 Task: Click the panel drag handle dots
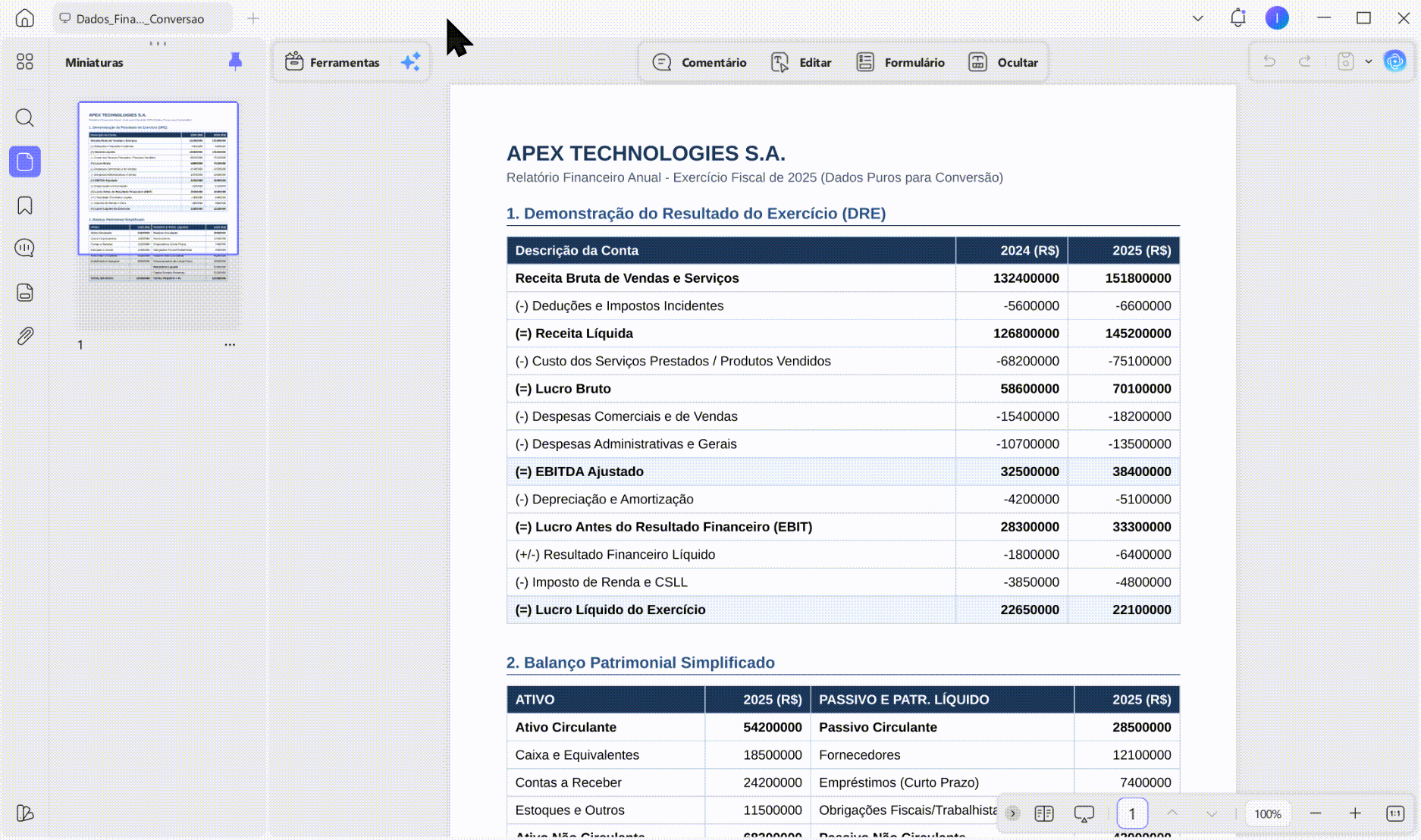point(158,43)
